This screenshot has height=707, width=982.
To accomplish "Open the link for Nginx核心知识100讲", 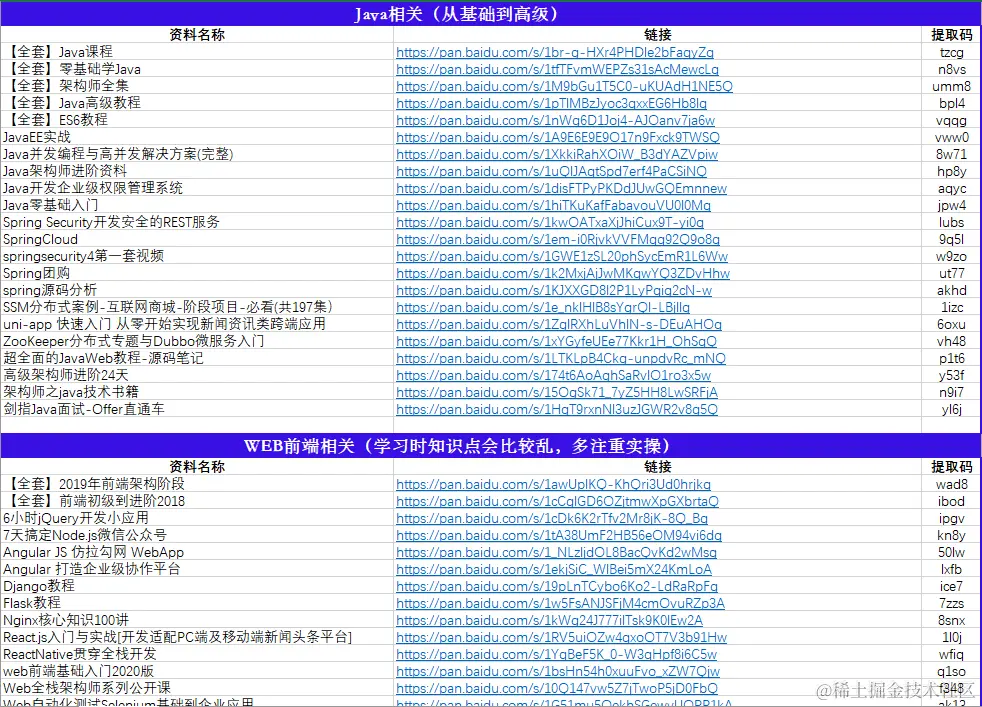I will tap(550, 621).
